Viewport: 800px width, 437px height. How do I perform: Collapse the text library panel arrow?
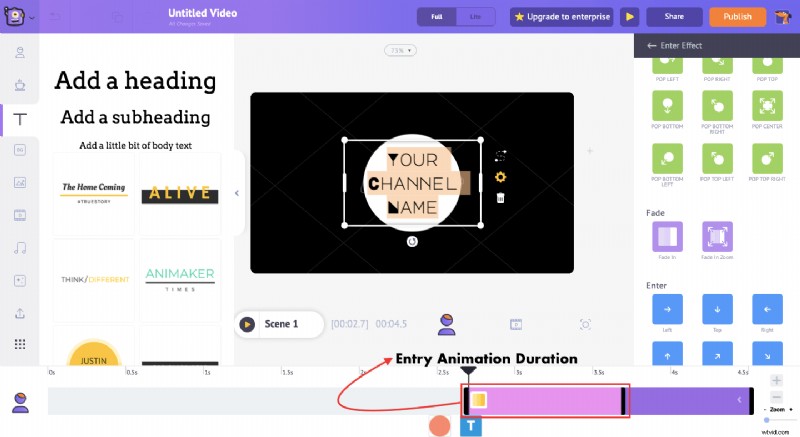click(x=237, y=193)
